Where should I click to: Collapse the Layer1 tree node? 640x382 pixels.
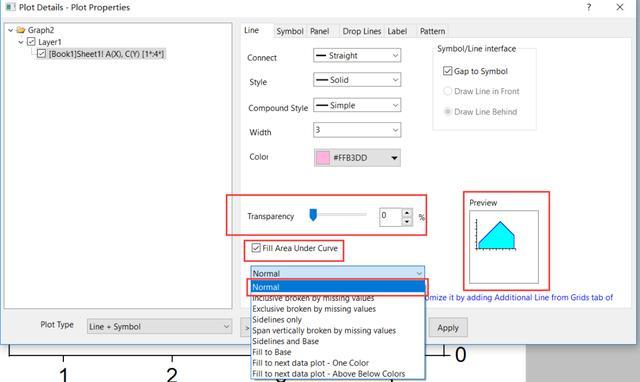(21, 42)
